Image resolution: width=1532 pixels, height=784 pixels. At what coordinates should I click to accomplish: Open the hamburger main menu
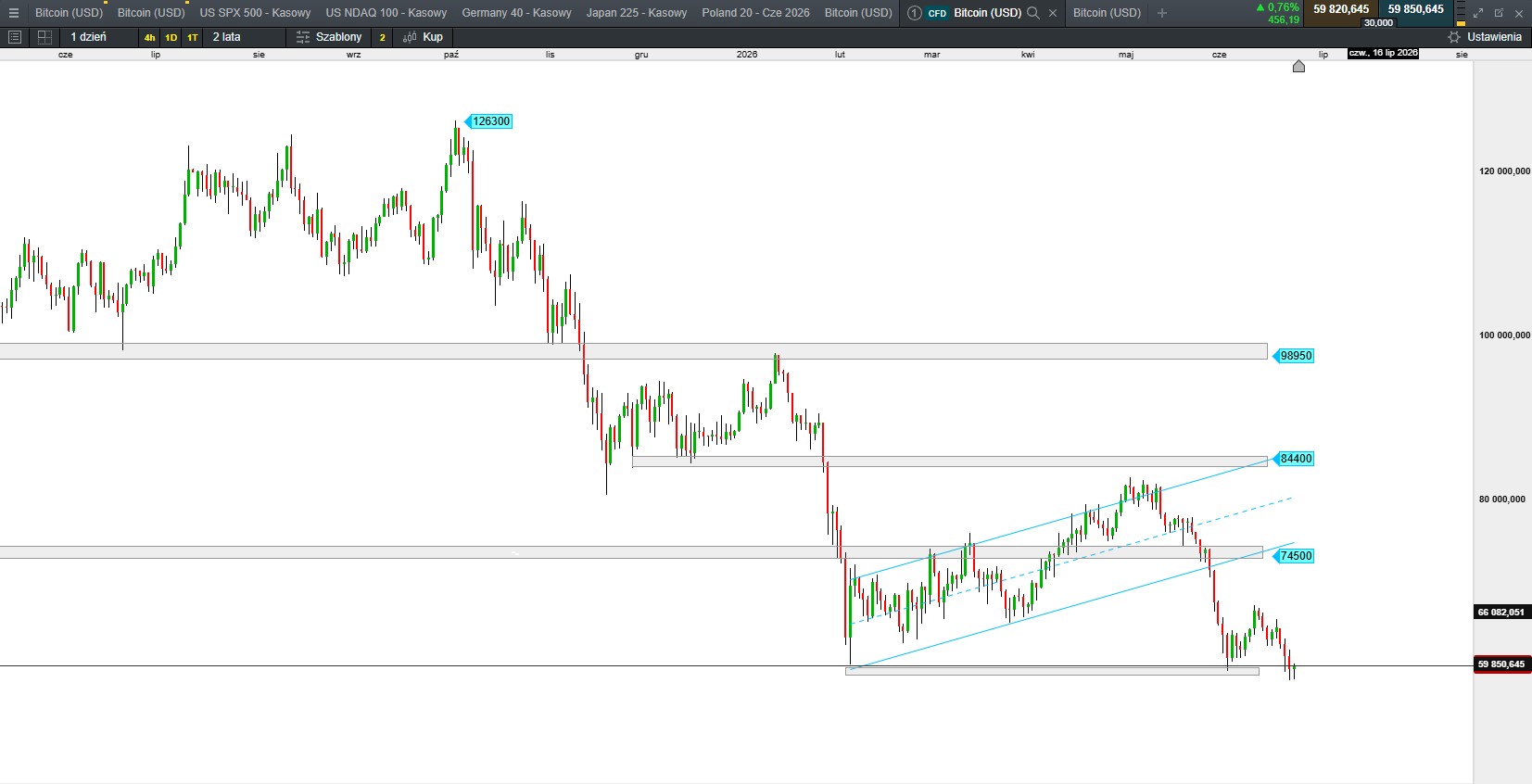[14, 13]
